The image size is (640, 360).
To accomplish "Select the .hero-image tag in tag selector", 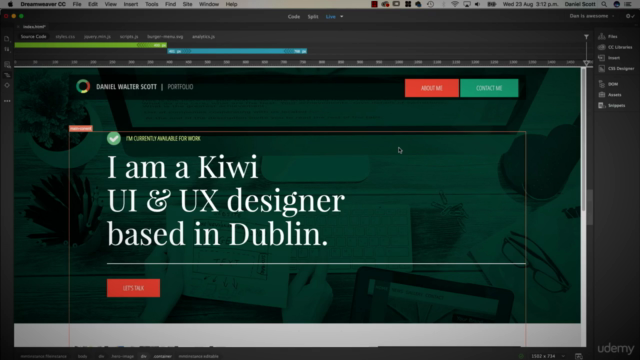I will coord(122,356).
